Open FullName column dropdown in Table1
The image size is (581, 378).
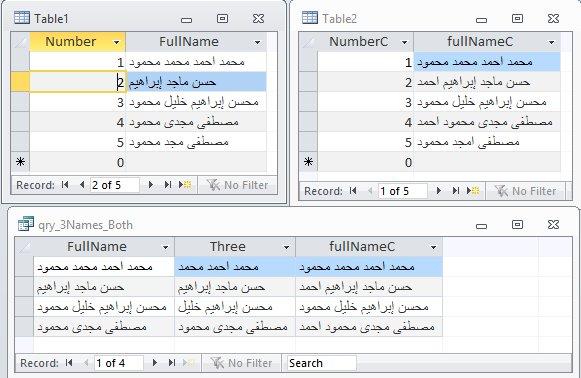[x=258, y=42]
